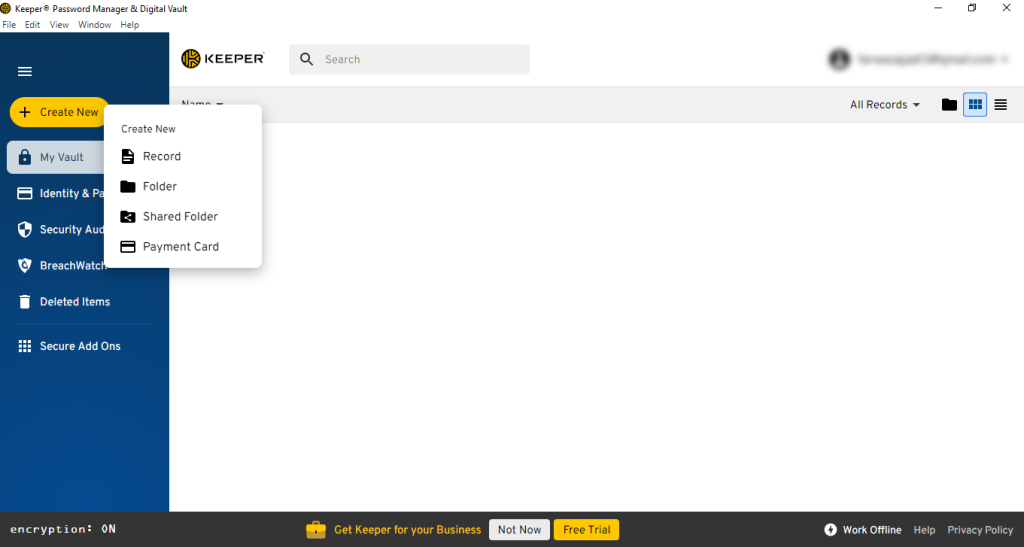1024x547 pixels.
Task: Click the Keeper app icon in title bar
Action: coord(6,8)
